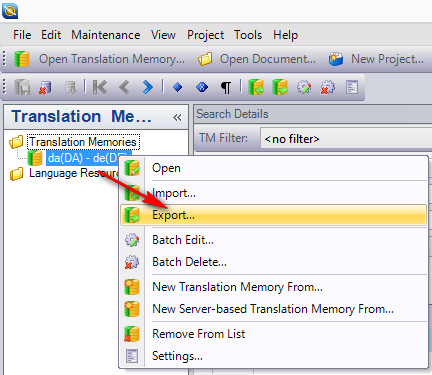432x375 pixels.
Task: Open the Project menu
Action: click(x=205, y=35)
